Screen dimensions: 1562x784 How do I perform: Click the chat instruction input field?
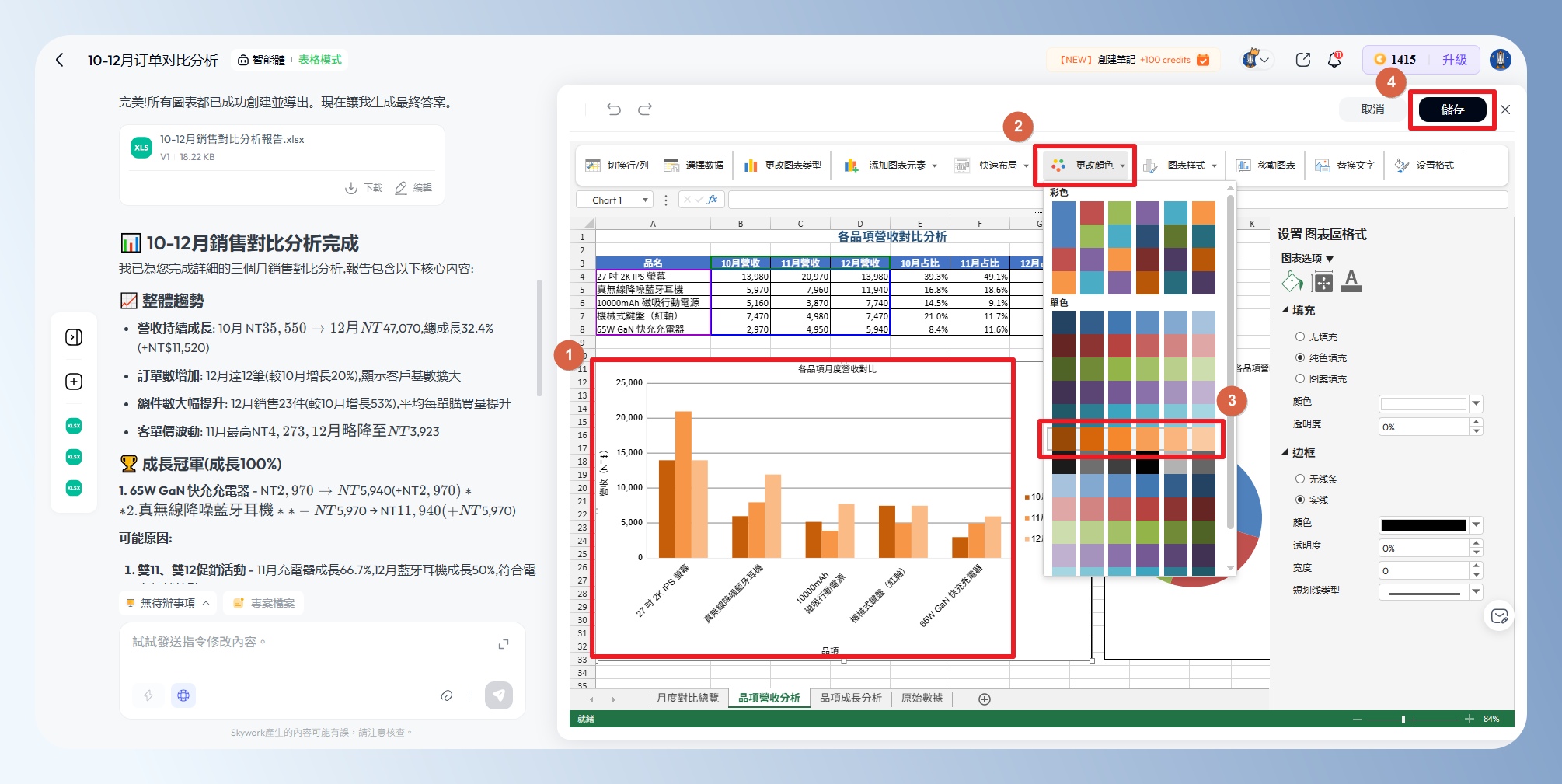pos(311,643)
